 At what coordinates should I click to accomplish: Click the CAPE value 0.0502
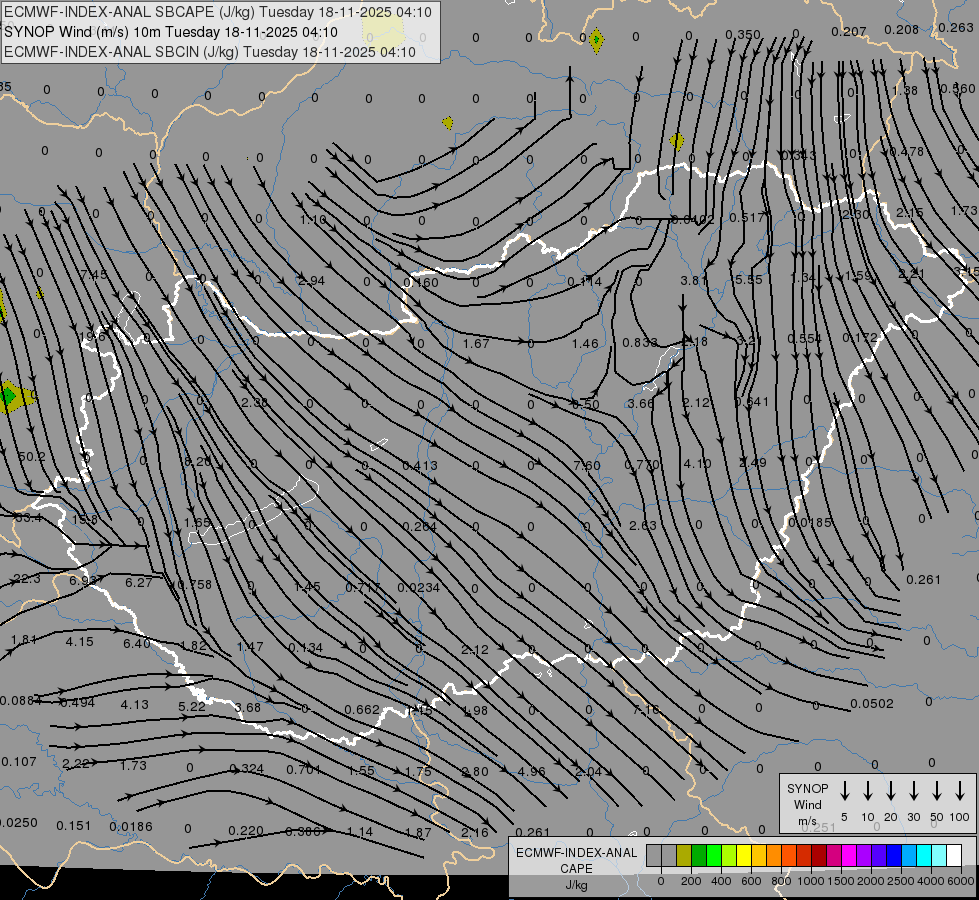872,703
